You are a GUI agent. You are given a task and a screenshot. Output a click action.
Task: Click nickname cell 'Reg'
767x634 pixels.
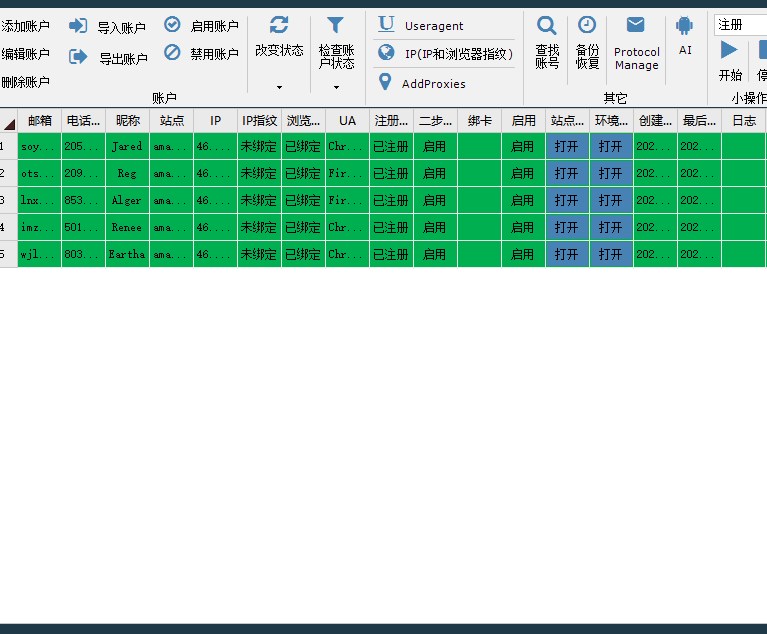click(127, 173)
